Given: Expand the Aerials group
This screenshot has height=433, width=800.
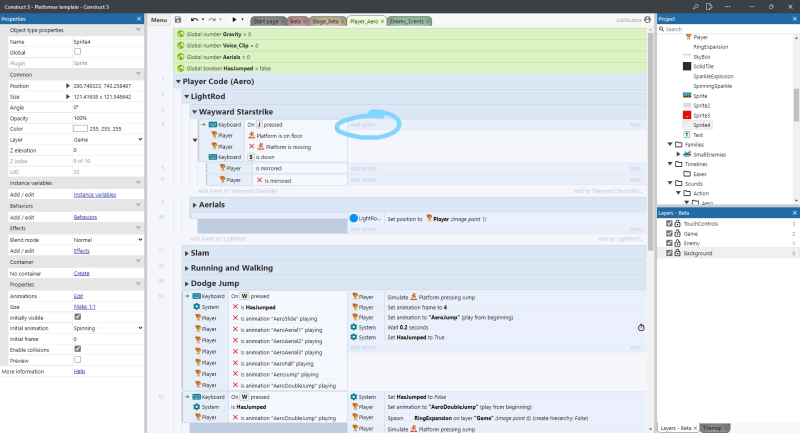Looking at the screenshot, I should 194,205.
